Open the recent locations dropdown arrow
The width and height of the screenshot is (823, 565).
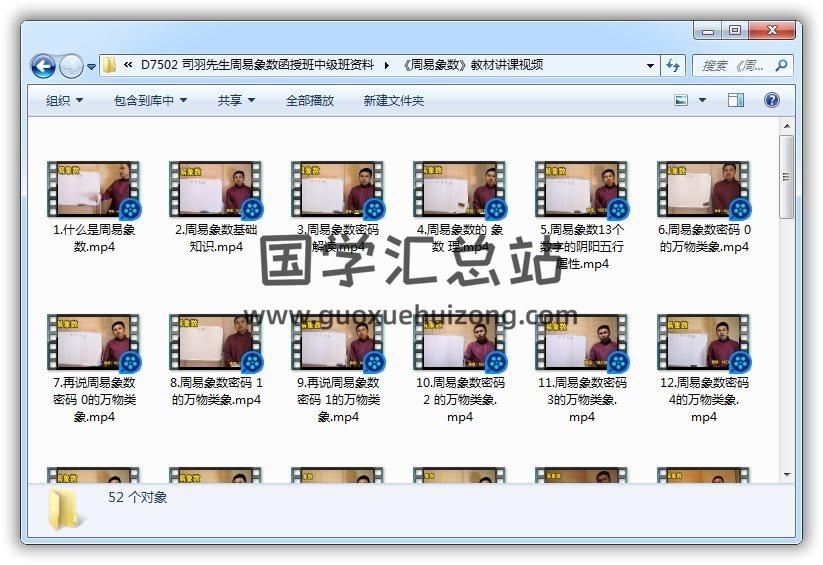point(91,67)
